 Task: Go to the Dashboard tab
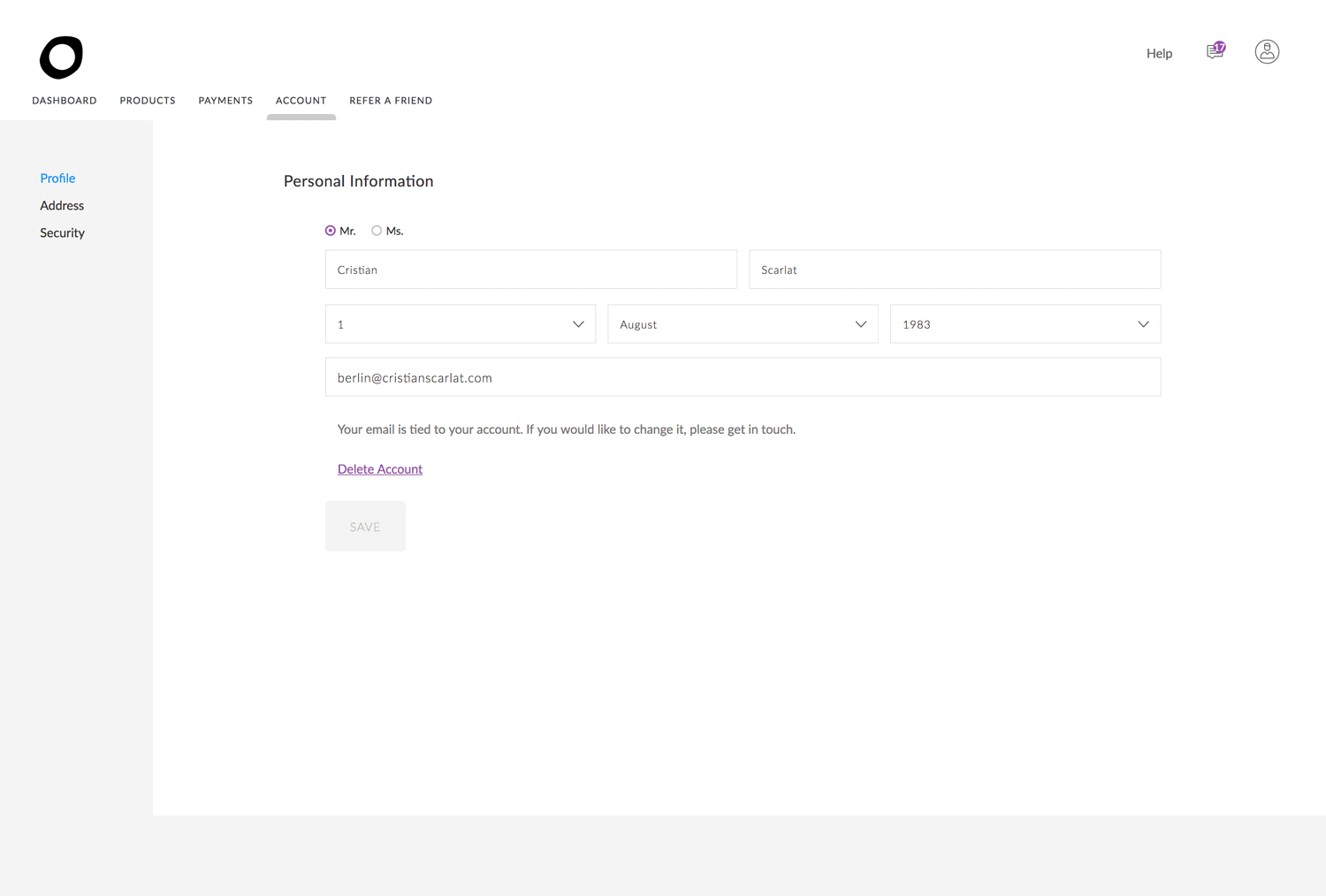[x=65, y=101]
